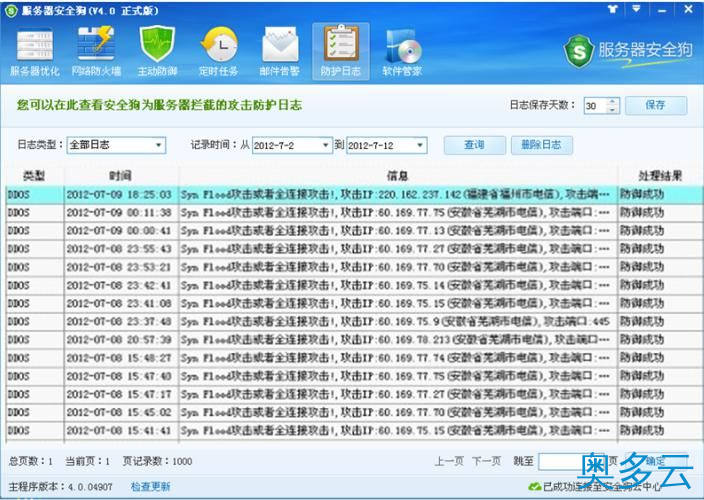
Task: Select log row 2012-07-08 15:41:41
Action: [353, 430]
